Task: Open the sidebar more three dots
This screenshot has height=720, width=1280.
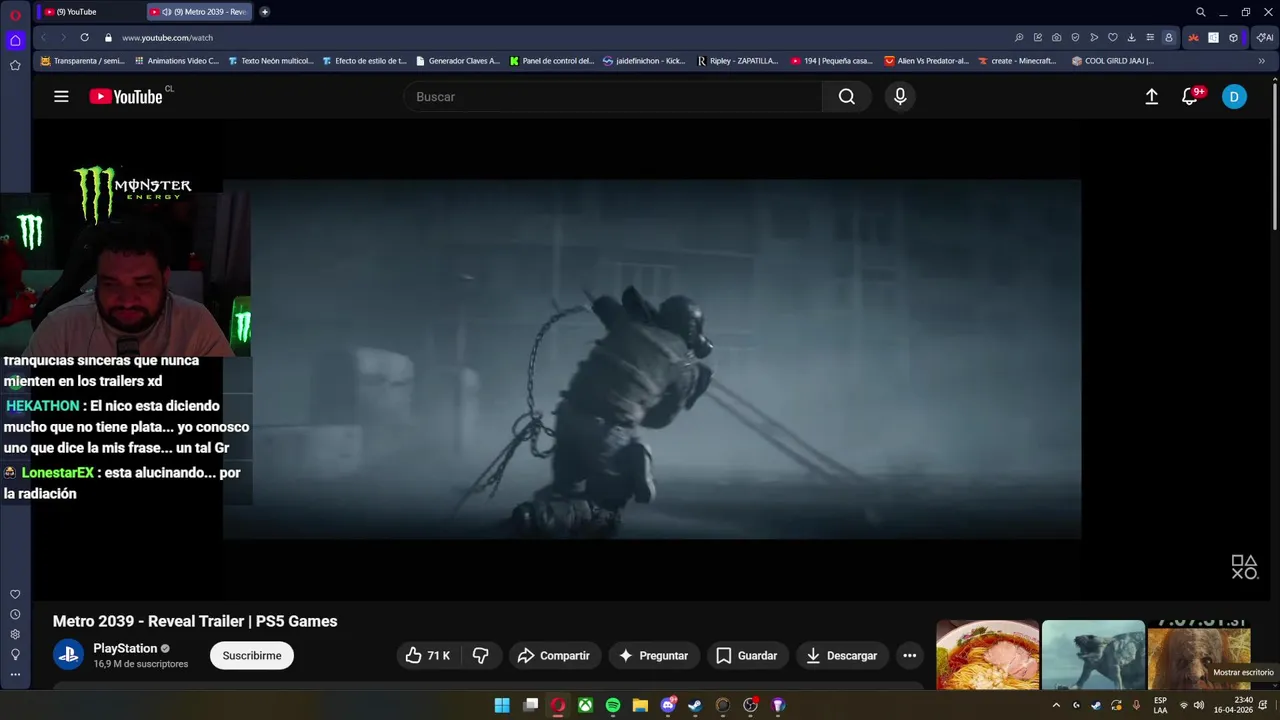Action: click(x=15, y=674)
